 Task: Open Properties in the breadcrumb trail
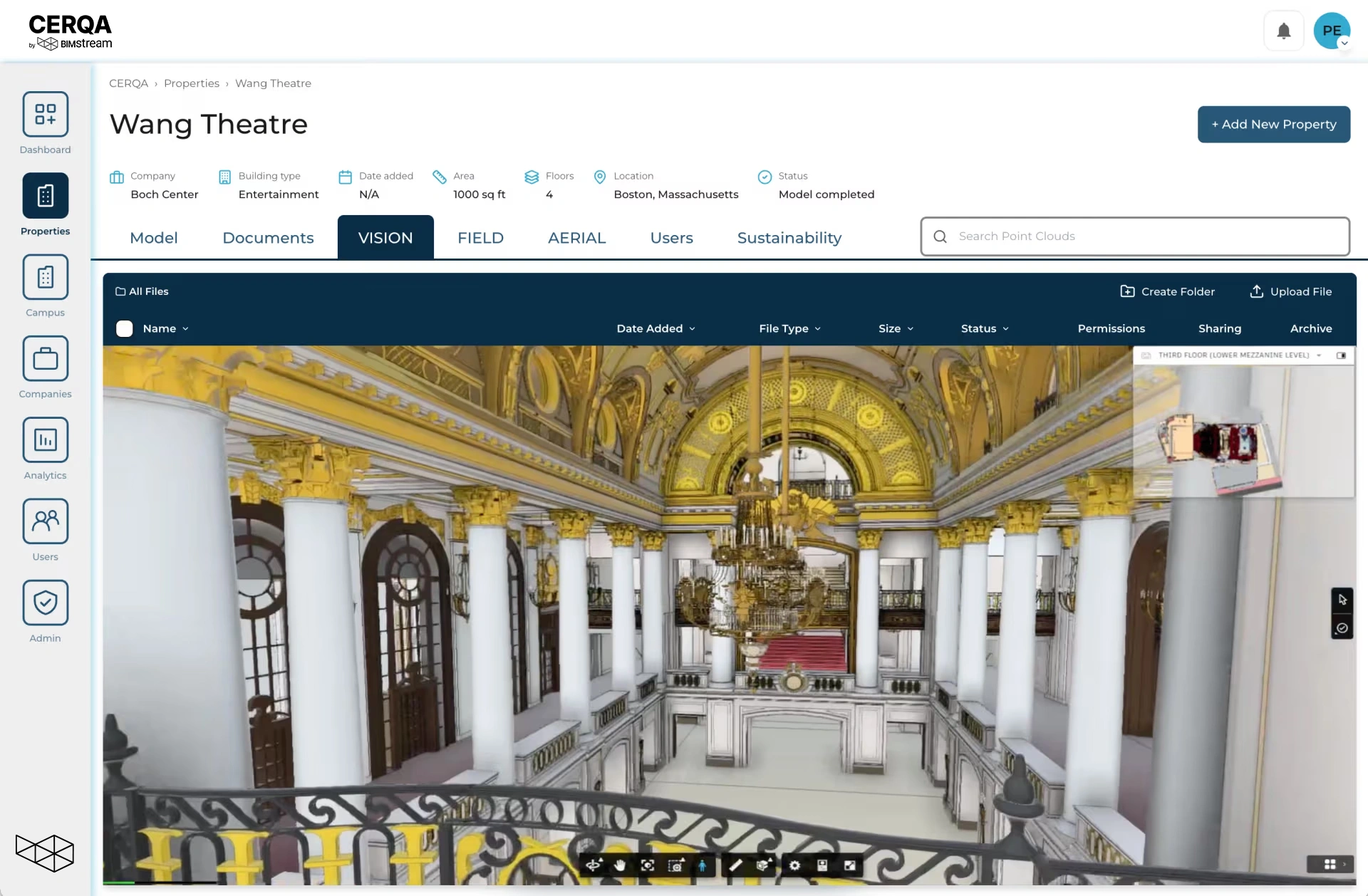pos(192,83)
